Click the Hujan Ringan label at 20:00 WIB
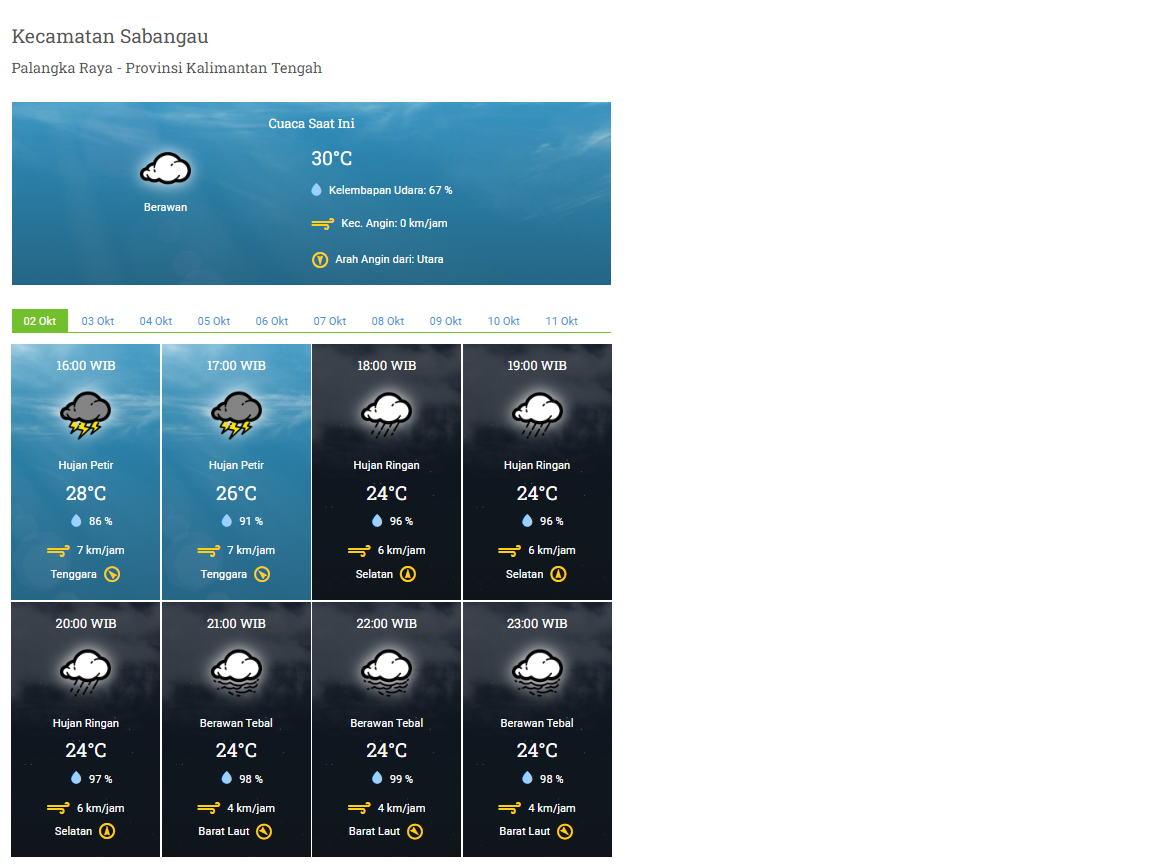Viewport: 1152px width, 864px height. [85, 723]
